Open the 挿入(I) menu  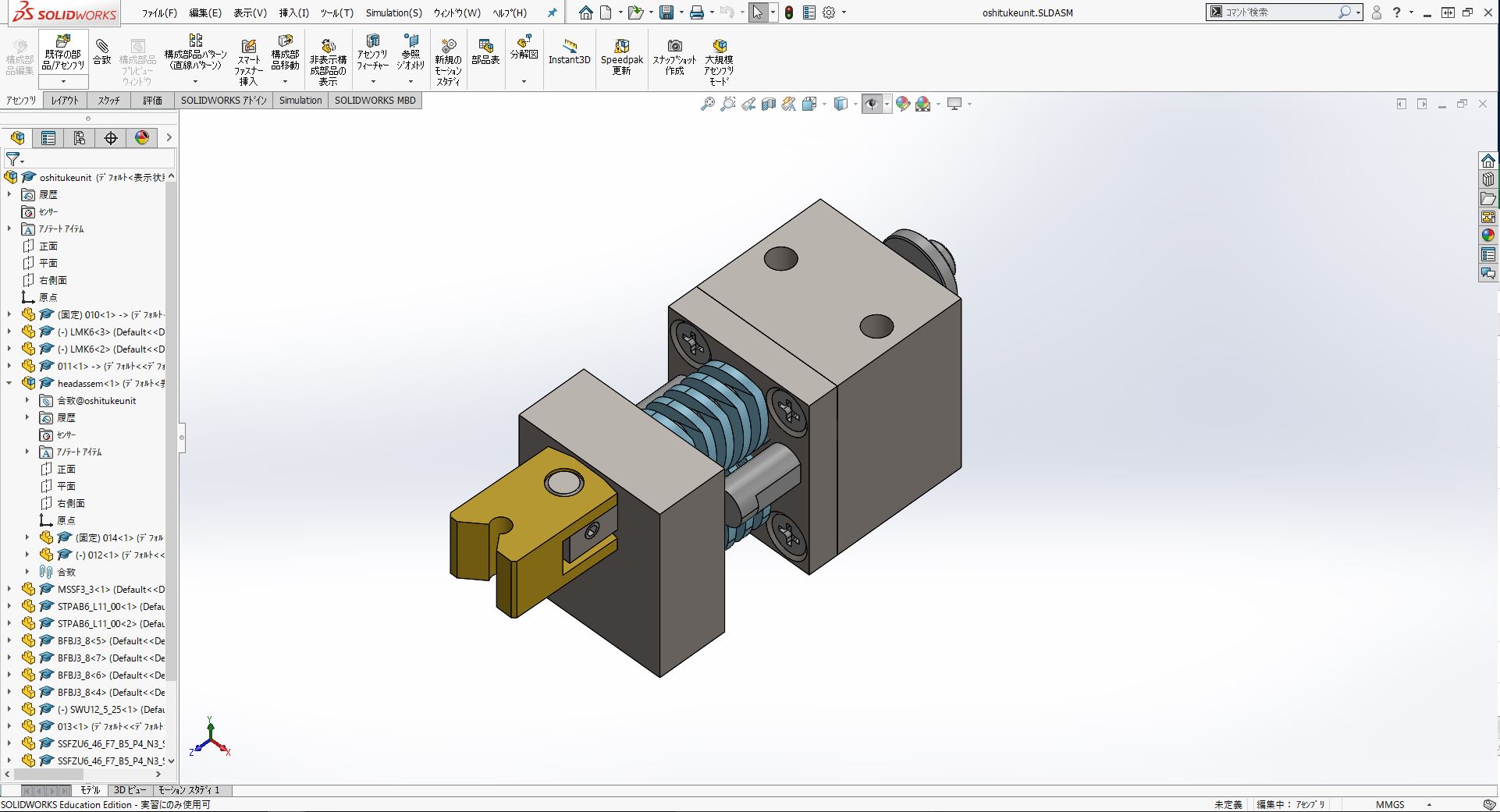coord(294,12)
